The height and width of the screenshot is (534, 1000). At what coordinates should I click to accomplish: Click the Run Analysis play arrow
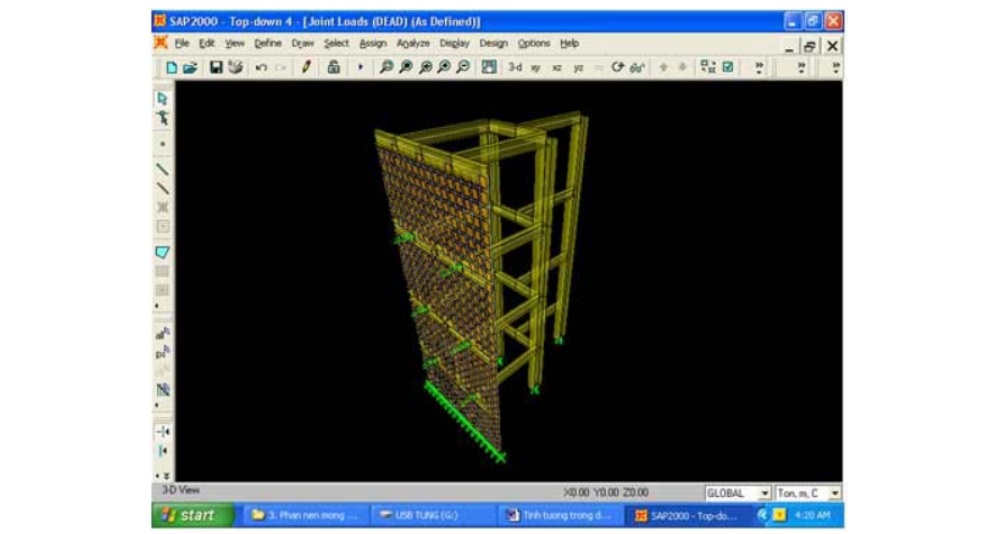pyautogui.click(x=360, y=67)
